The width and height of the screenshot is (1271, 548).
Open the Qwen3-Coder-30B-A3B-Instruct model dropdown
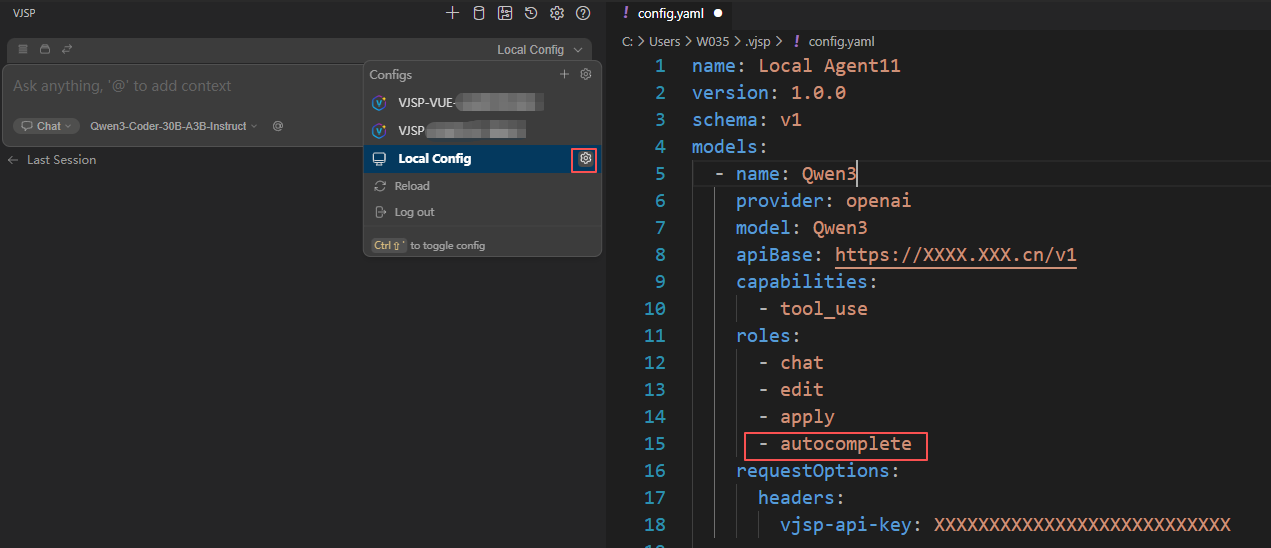coord(174,126)
